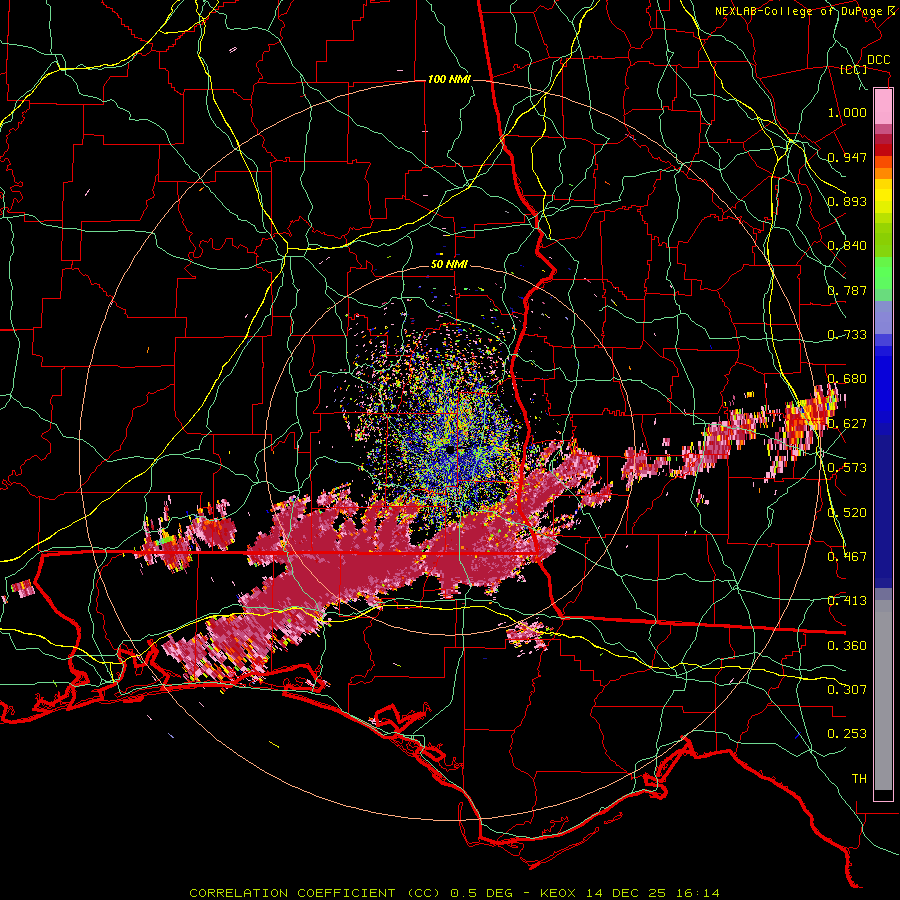
Task: Select the 0.733 scale value
Action: (847, 335)
